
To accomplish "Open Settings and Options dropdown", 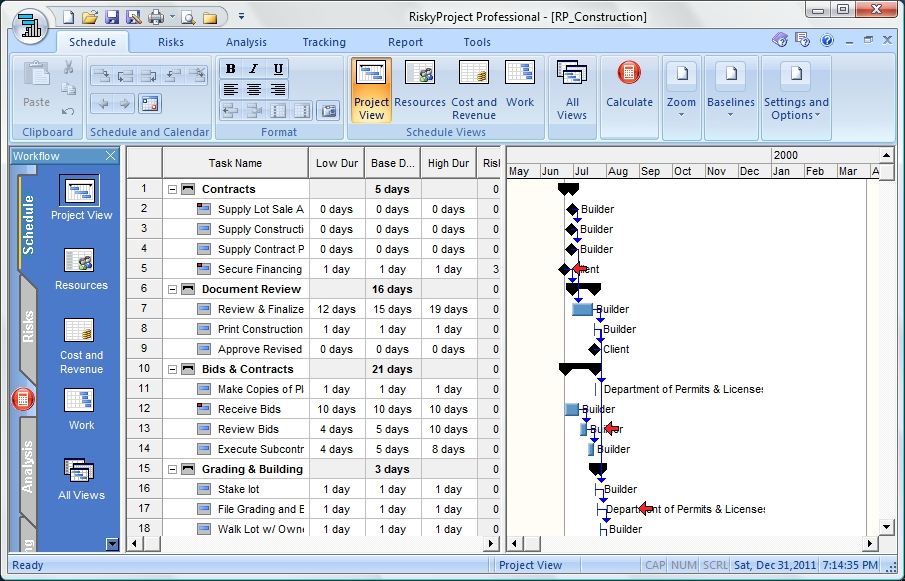I will (x=796, y=90).
